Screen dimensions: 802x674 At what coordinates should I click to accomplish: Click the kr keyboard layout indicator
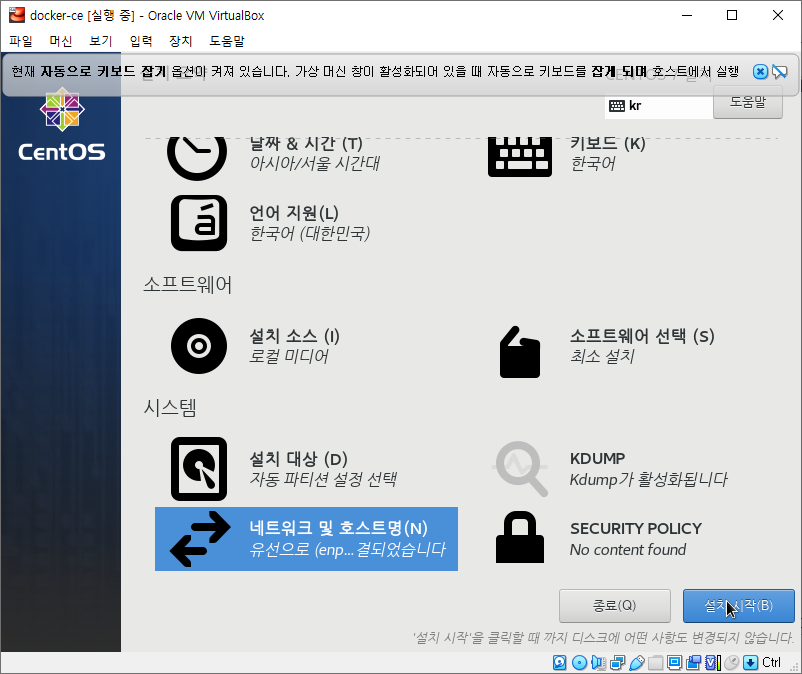click(x=658, y=106)
